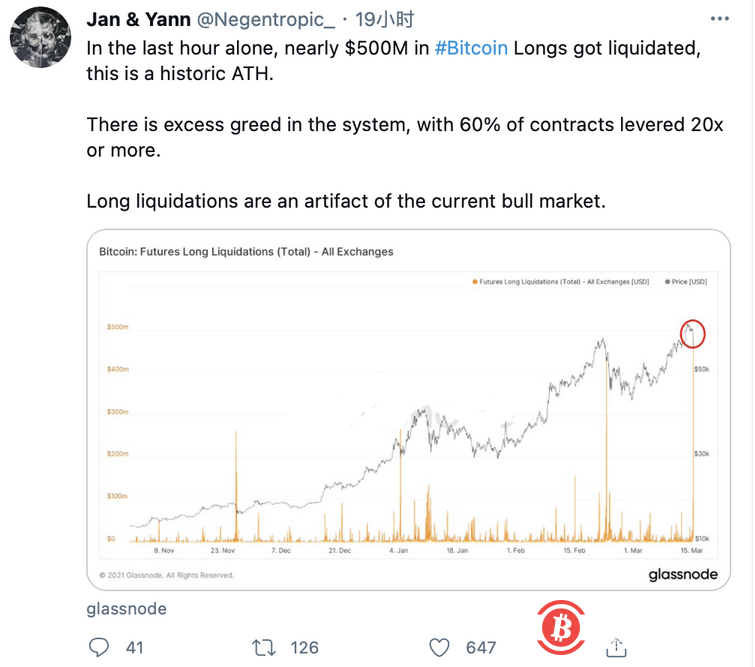Open the Jan & Yann profile avatar

tap(39, 40)
